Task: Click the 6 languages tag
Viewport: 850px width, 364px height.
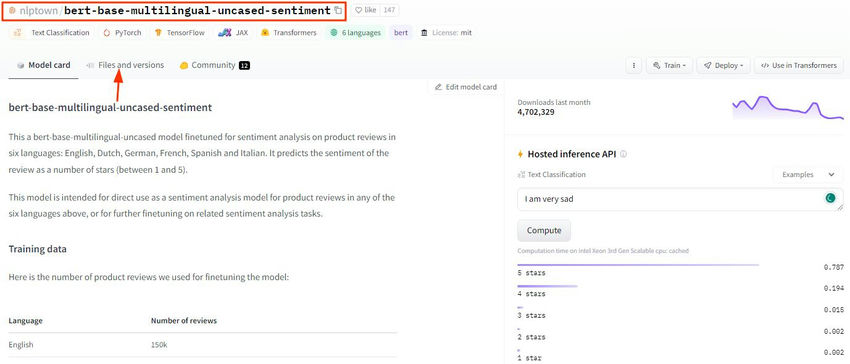Action: click(356, 33)
